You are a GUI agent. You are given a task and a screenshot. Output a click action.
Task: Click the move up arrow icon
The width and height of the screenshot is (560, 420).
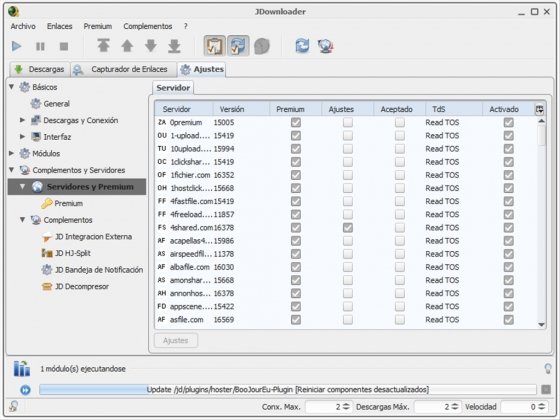127,46
